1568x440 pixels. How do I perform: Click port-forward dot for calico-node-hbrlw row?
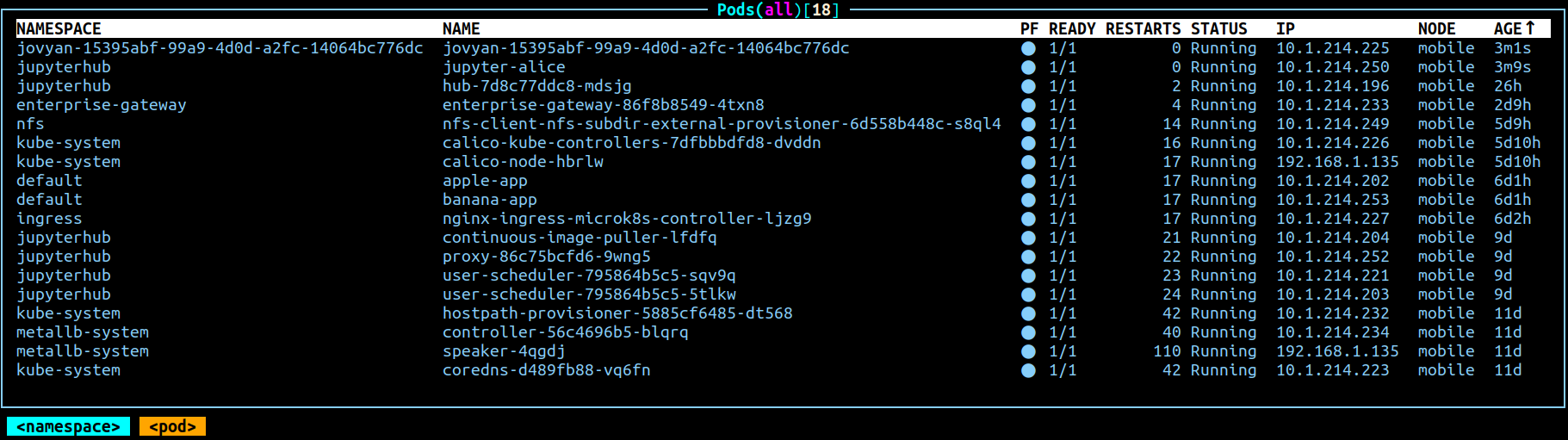[1028, 162]
